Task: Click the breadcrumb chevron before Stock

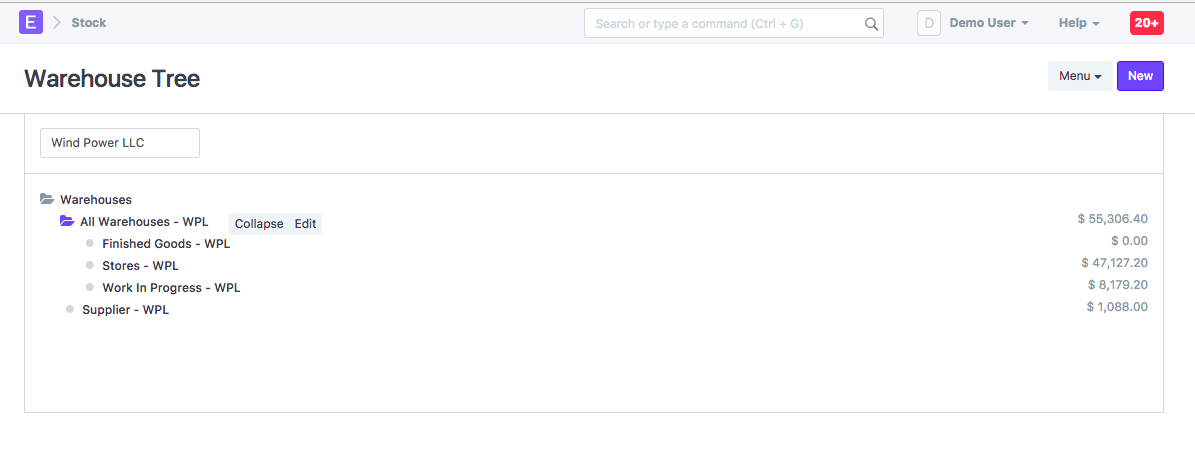Action: (x=57, y=23)
